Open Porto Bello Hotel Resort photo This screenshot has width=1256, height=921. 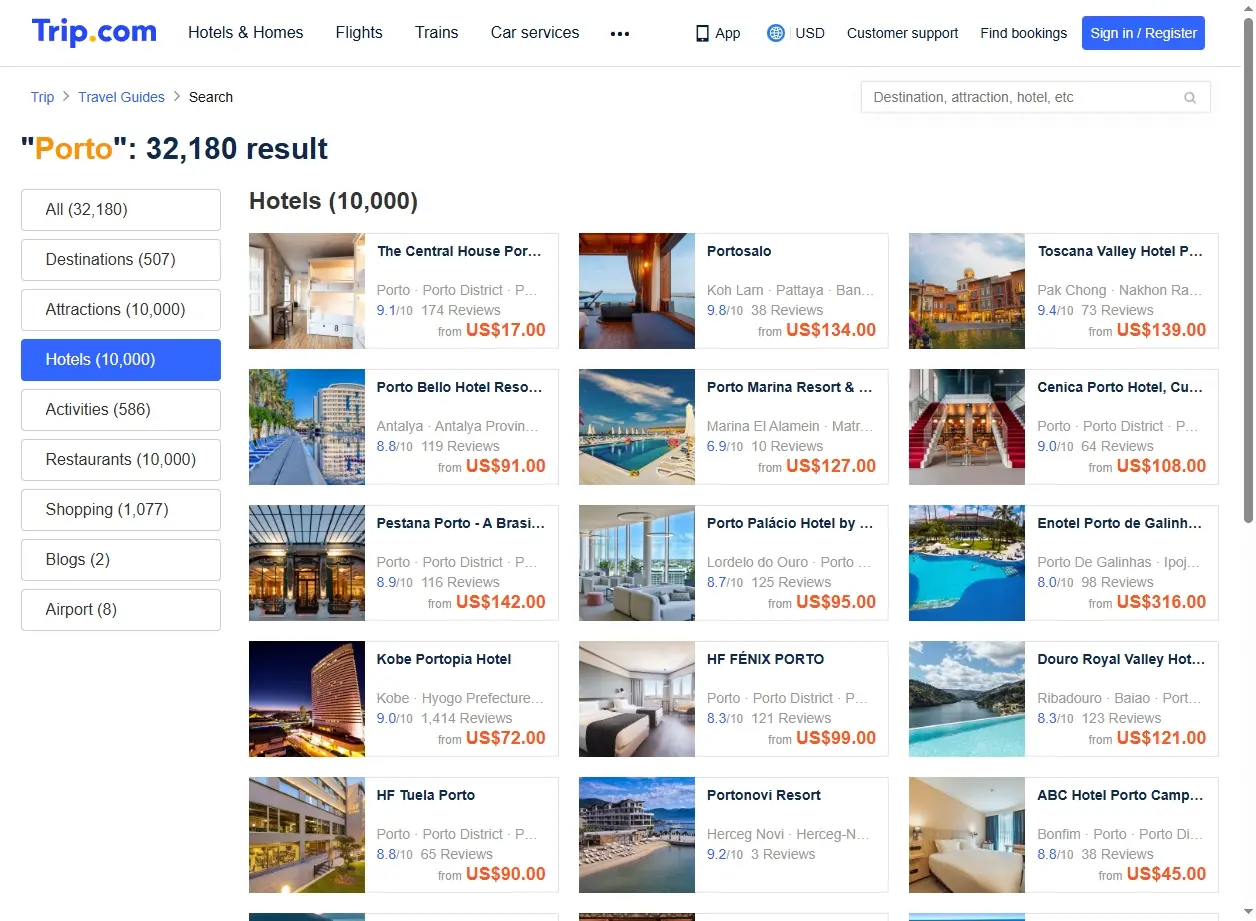[x=307, y=427]
